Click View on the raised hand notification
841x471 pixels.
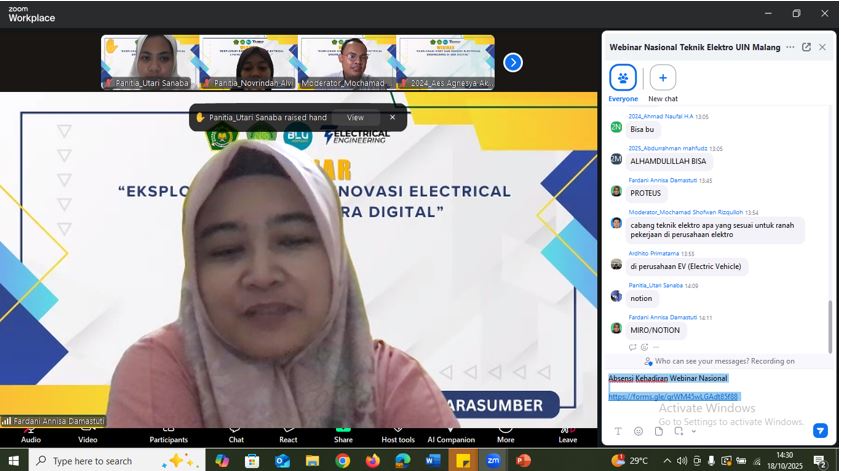(x=355, y=117)
